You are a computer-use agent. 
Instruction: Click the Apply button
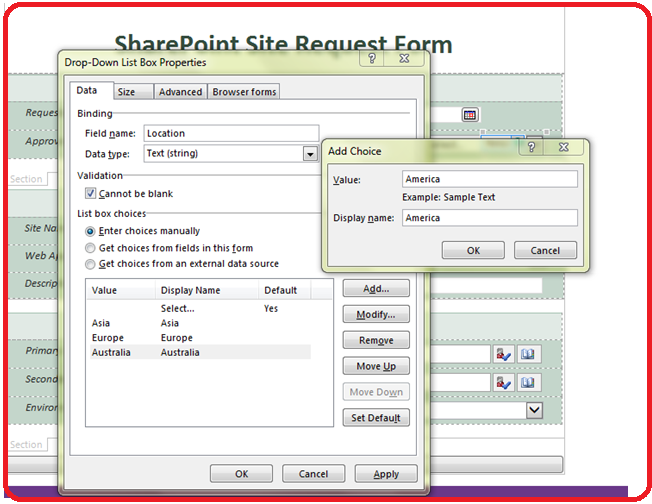tap(386, 474)
